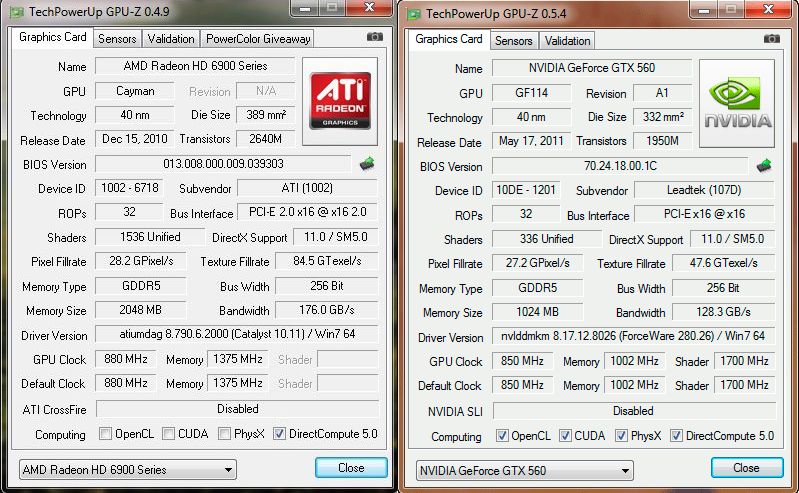Click the Close button in the NVIDIA window

click(x=747, y=468)
